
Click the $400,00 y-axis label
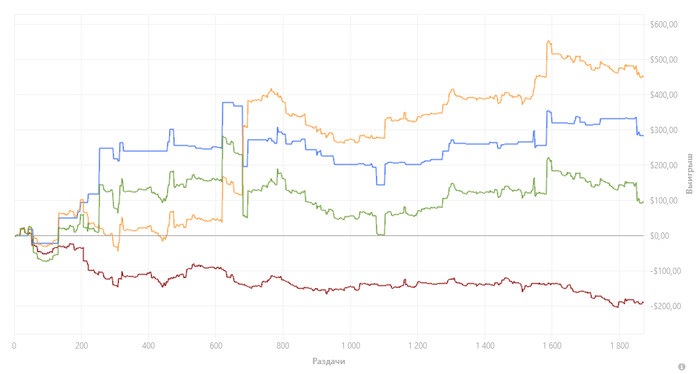point(664,95)
